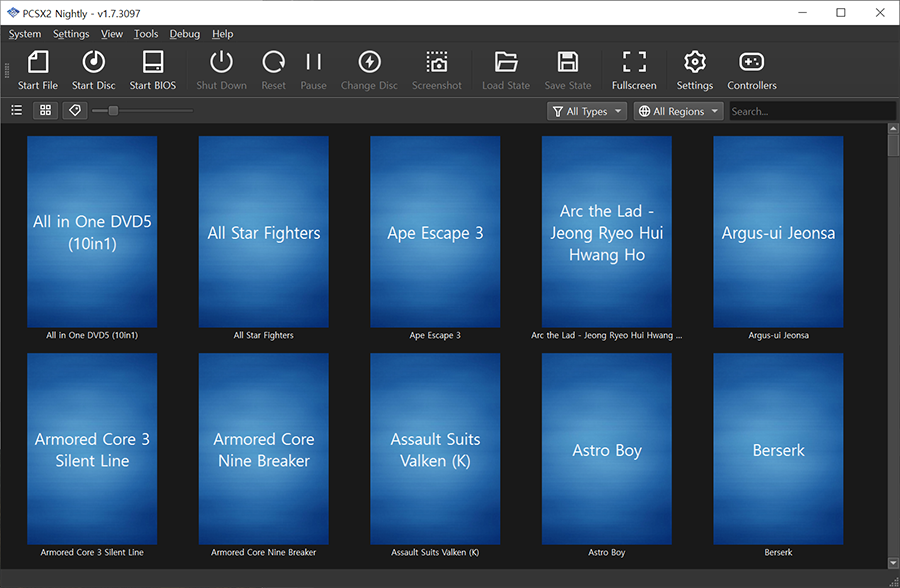Click the Save State floppy icon

pos(567,70)
